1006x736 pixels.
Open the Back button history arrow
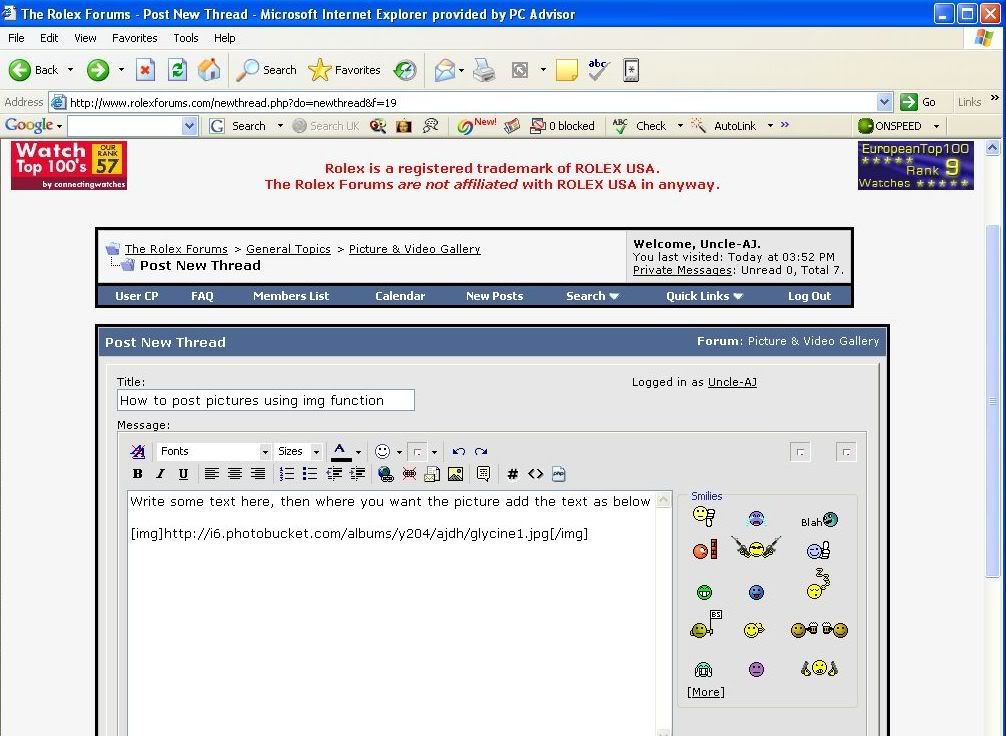(70, 70)
